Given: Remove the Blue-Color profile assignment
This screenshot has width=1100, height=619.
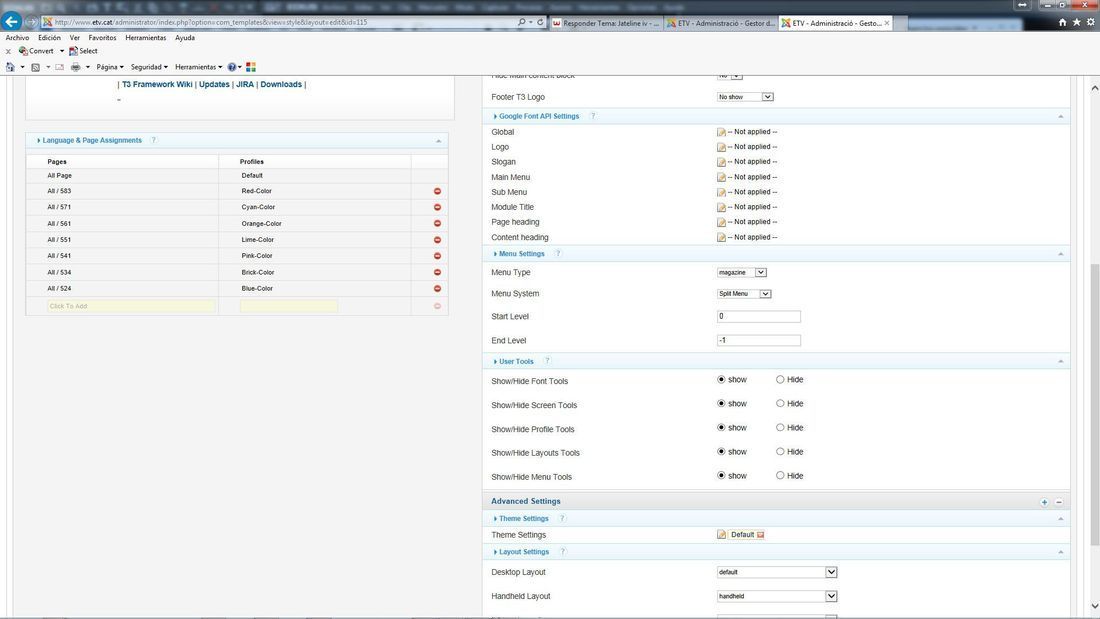Looking at the screenshot, I should [437, 288].
